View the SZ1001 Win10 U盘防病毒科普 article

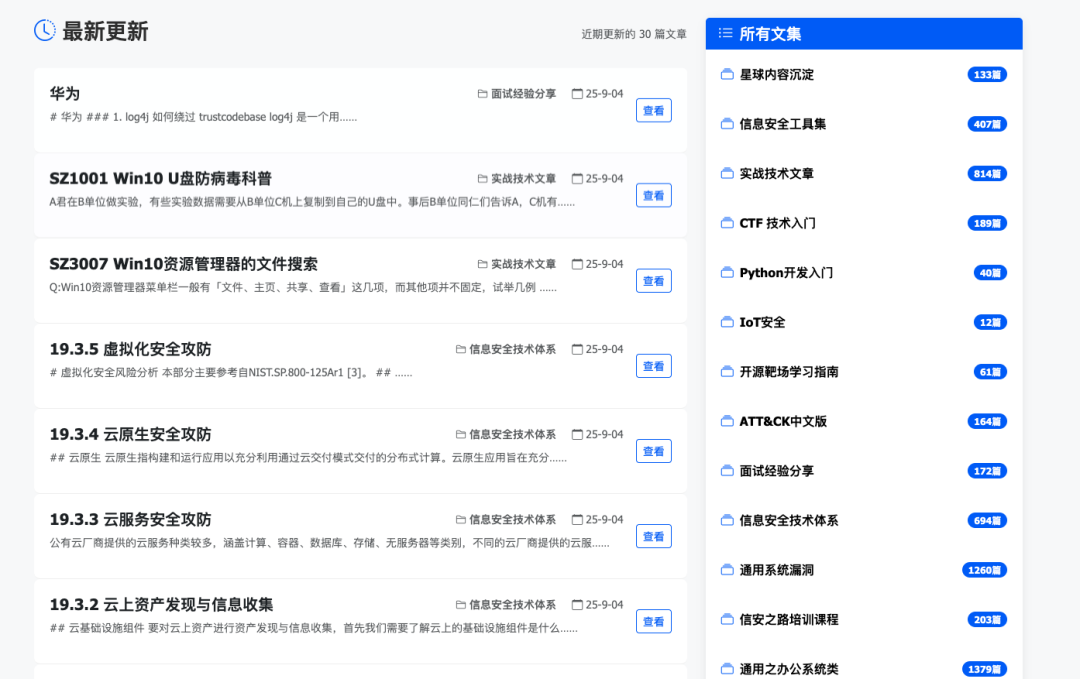[654, 196]
